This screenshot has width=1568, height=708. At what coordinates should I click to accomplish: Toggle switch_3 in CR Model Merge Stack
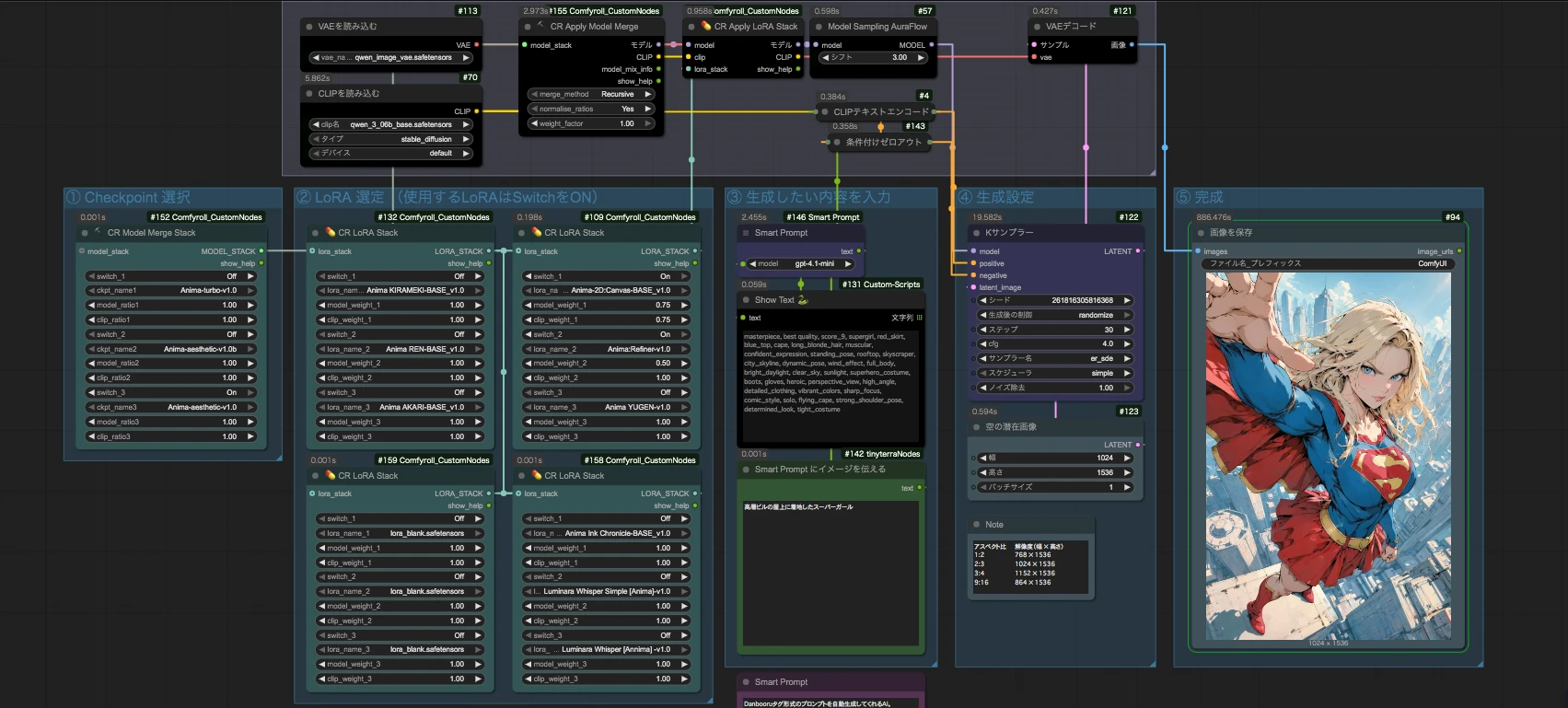(170, 392)
